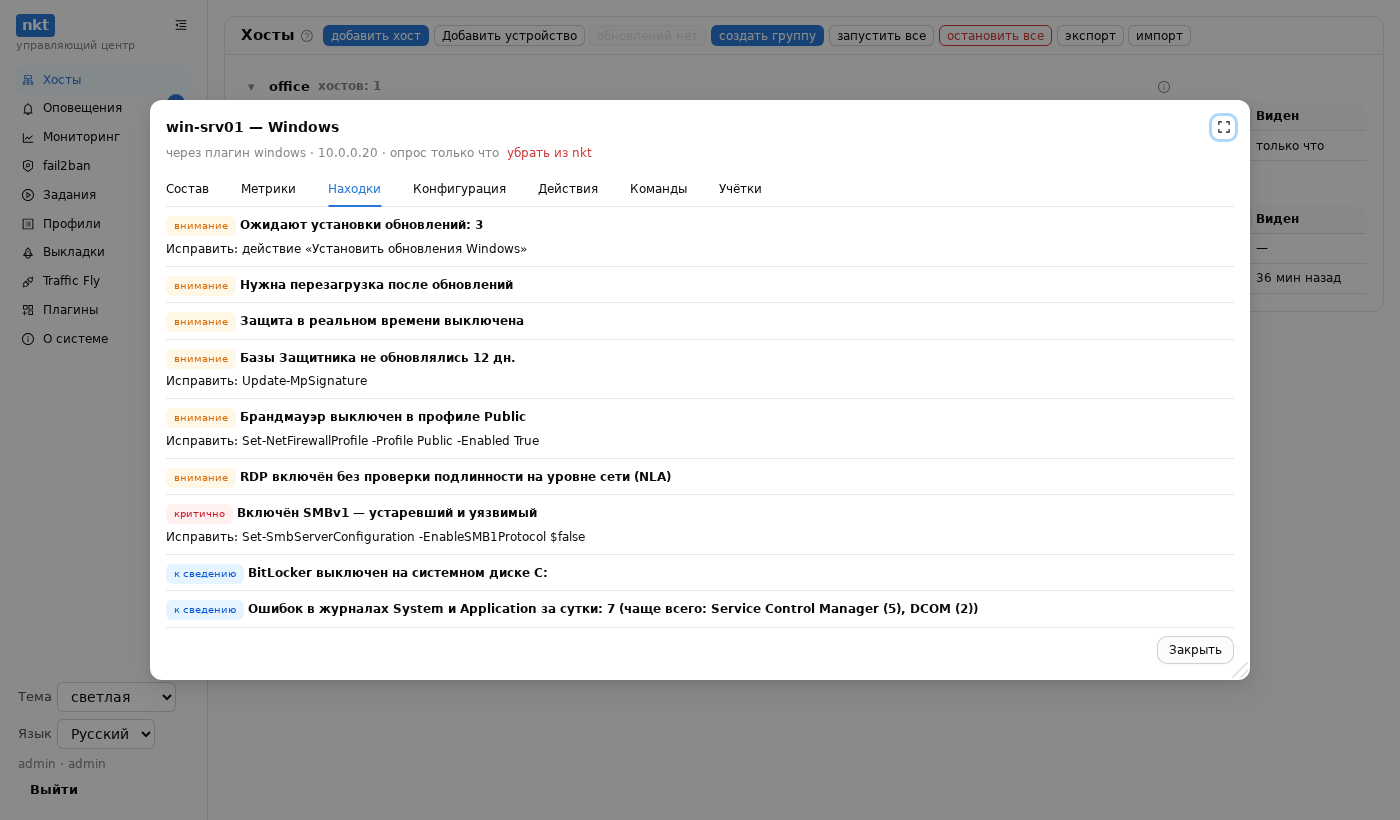The height and width of the screenshot is (820, 1400).
Task: Open the Действия tab
Action: pyautogui.click(x=568, y=189)
